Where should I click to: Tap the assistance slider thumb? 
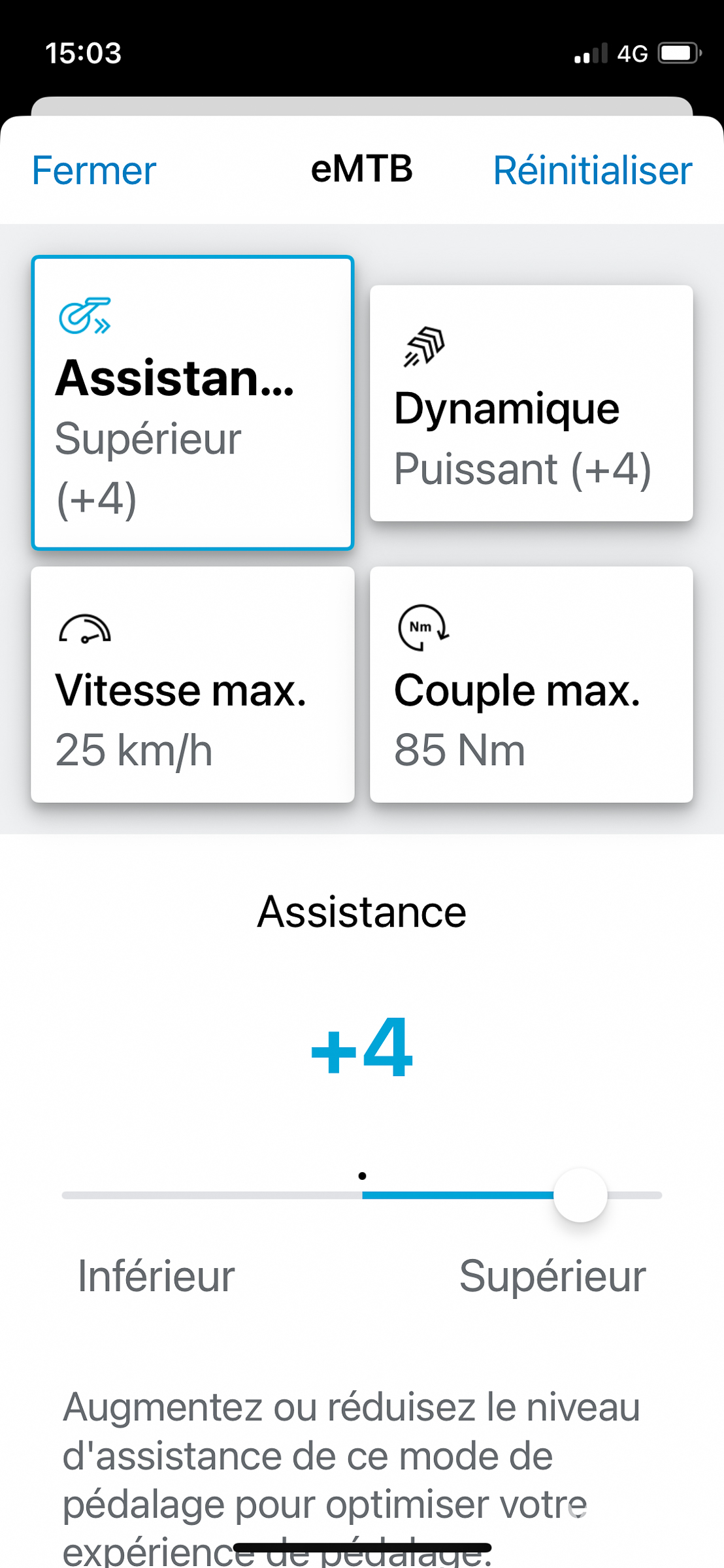pyautogui.click(x=580, y=1195)
